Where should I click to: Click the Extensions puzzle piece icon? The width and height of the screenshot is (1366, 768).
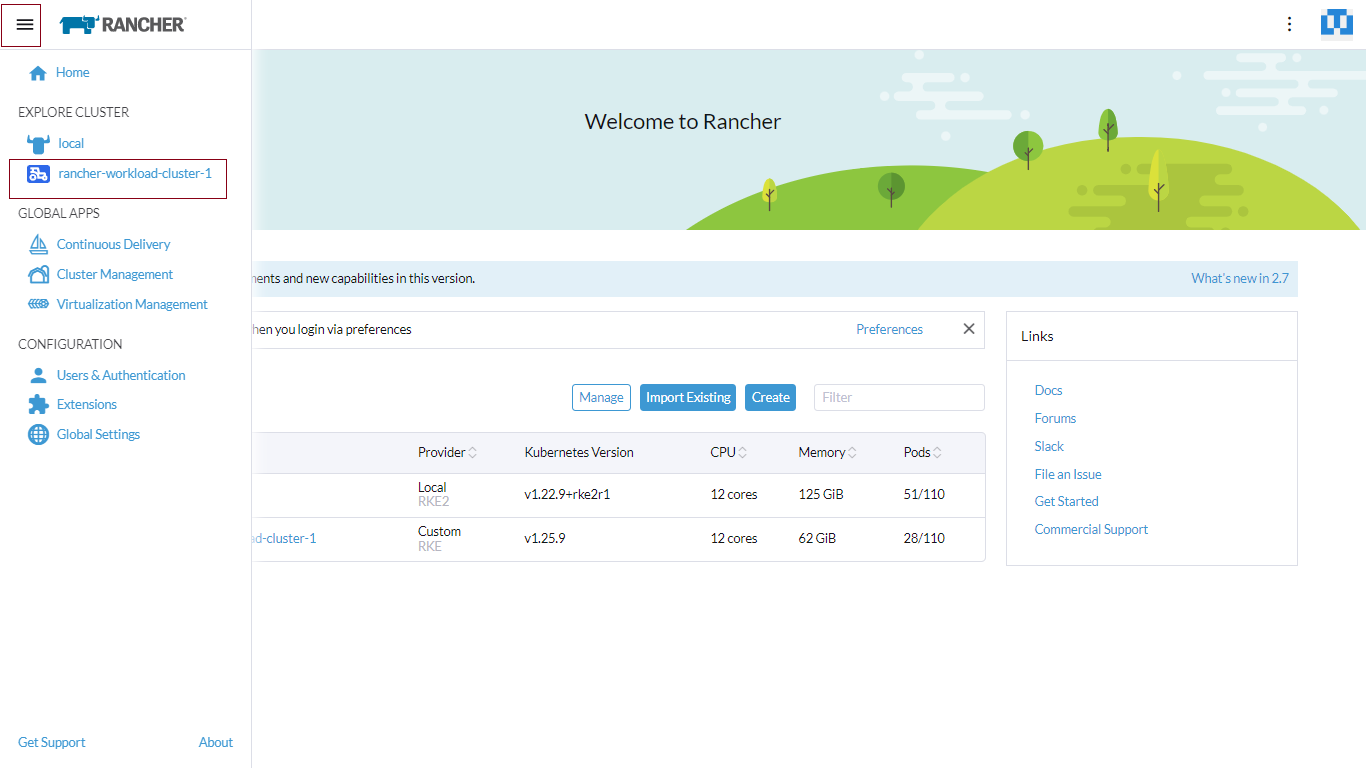38,404
